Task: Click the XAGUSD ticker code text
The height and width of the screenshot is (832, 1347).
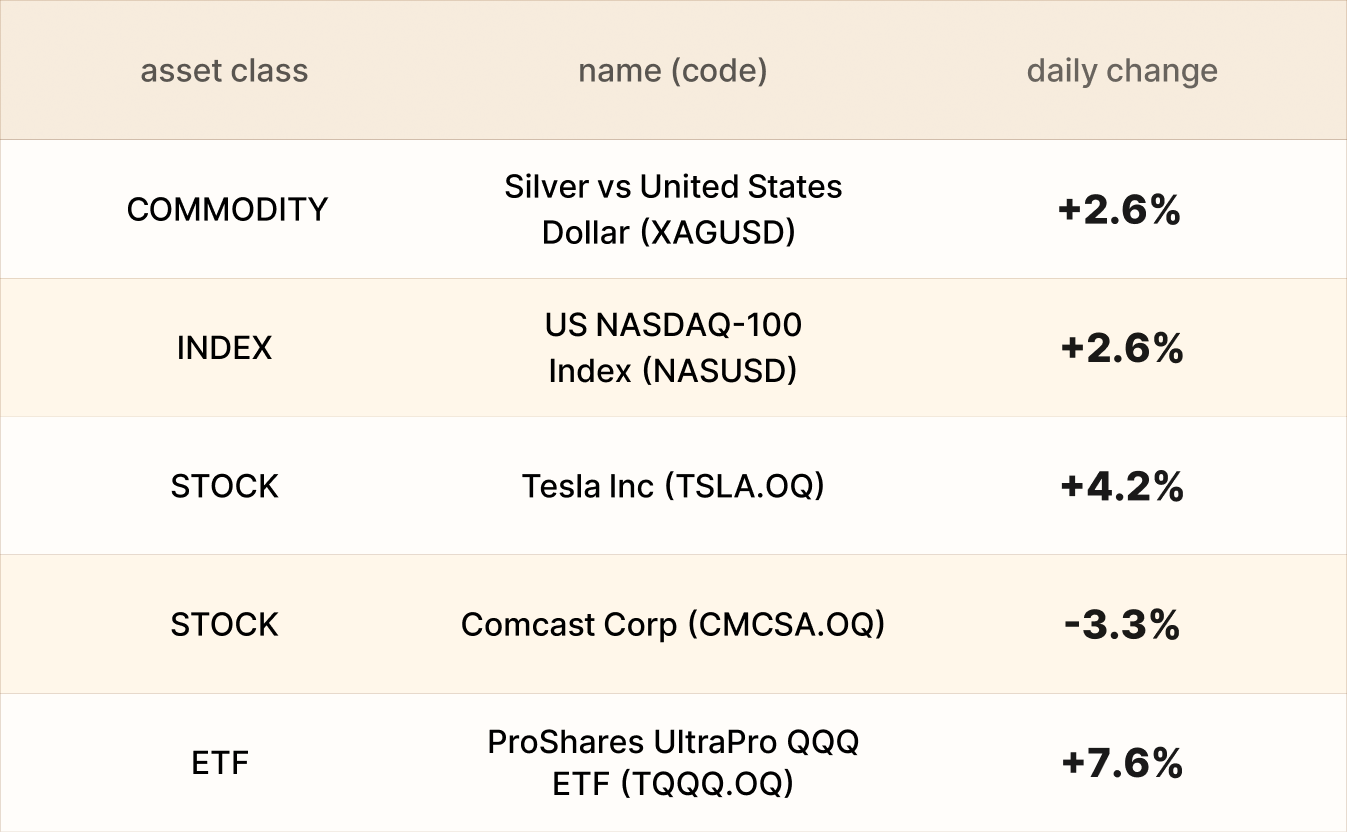Action: [x=719, y=232]
